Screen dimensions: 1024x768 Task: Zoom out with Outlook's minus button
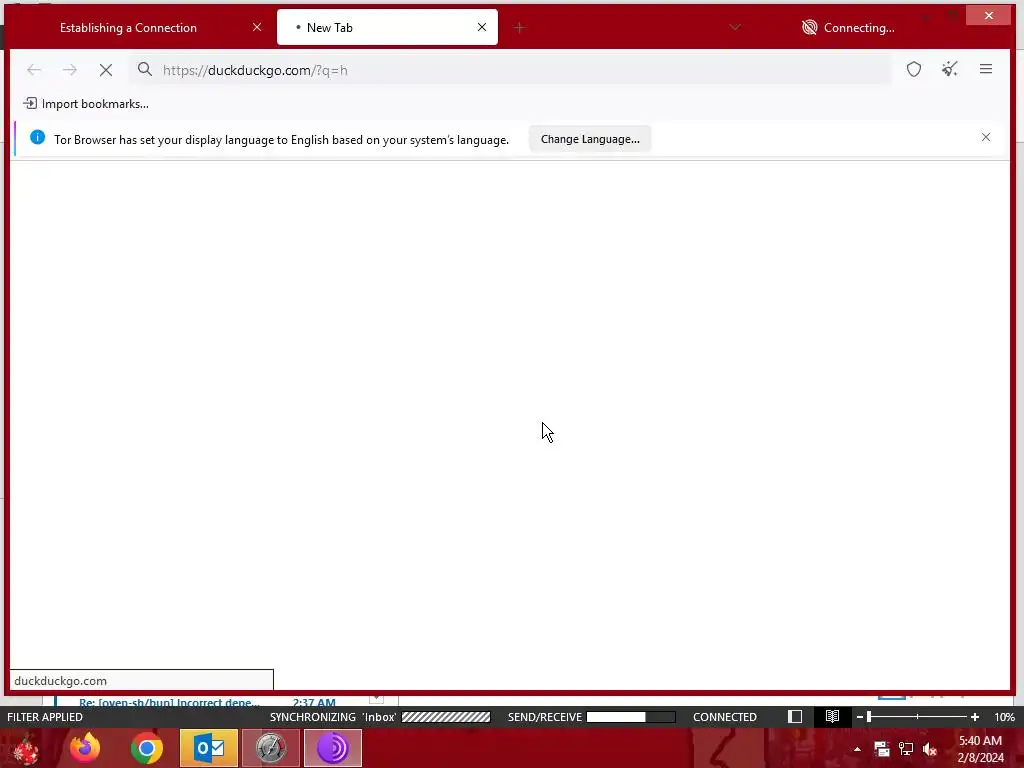pyautogui.click(x=859, y=717)
